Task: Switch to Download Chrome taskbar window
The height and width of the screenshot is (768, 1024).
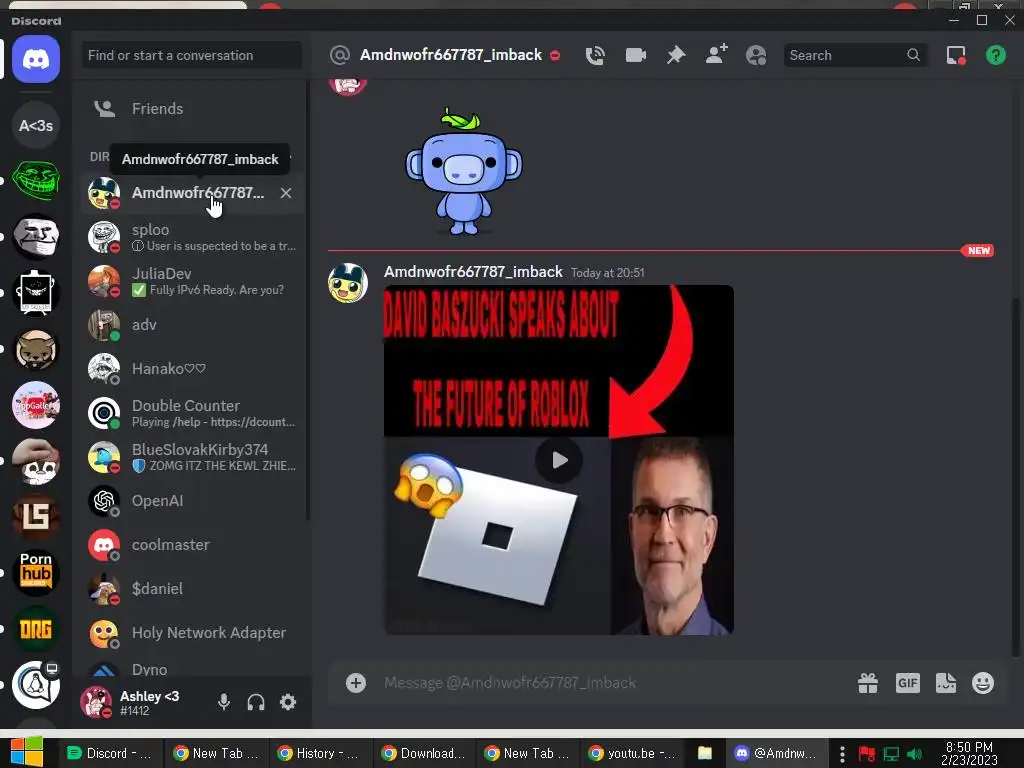Action: (x=424, y=753)
